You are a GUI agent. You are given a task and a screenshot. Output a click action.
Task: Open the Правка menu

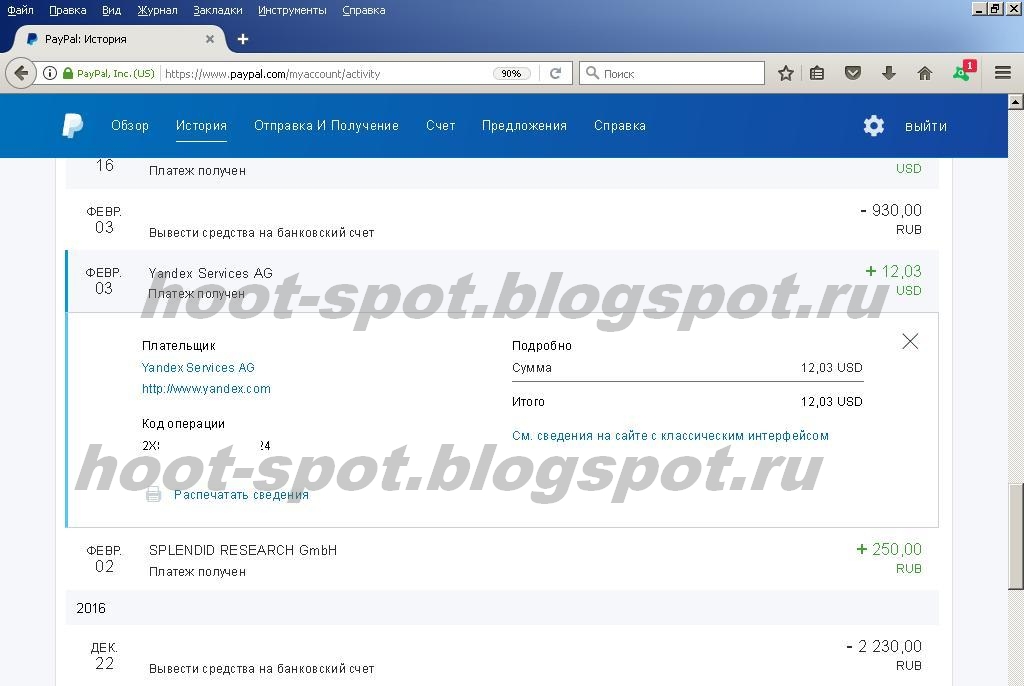click(x=68, y=10)
